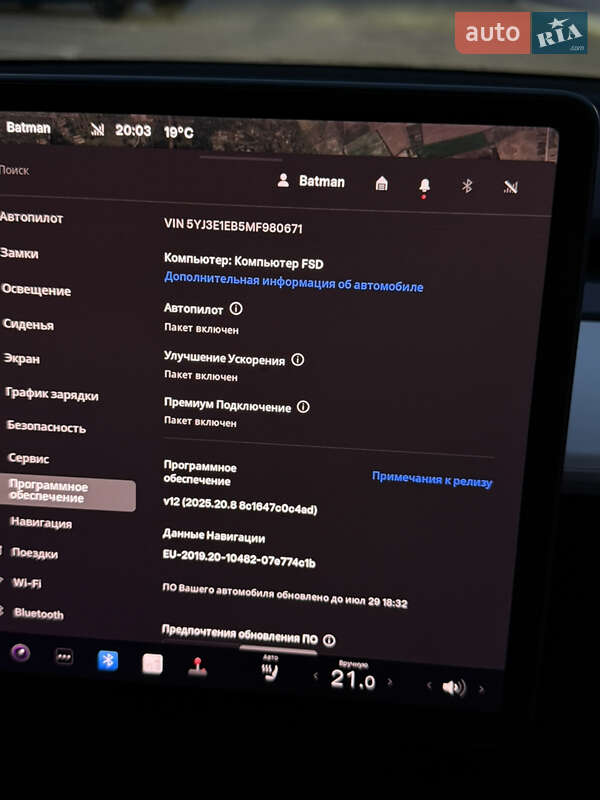600x800 pixels.
Task: Select Программное обеспечение sidebar item
Action: [68, 492]
